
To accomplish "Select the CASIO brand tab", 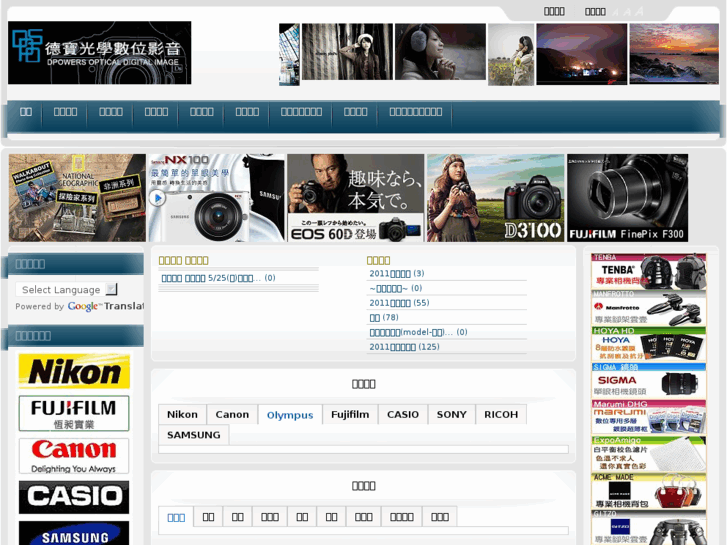I will (x=403, y=414).
